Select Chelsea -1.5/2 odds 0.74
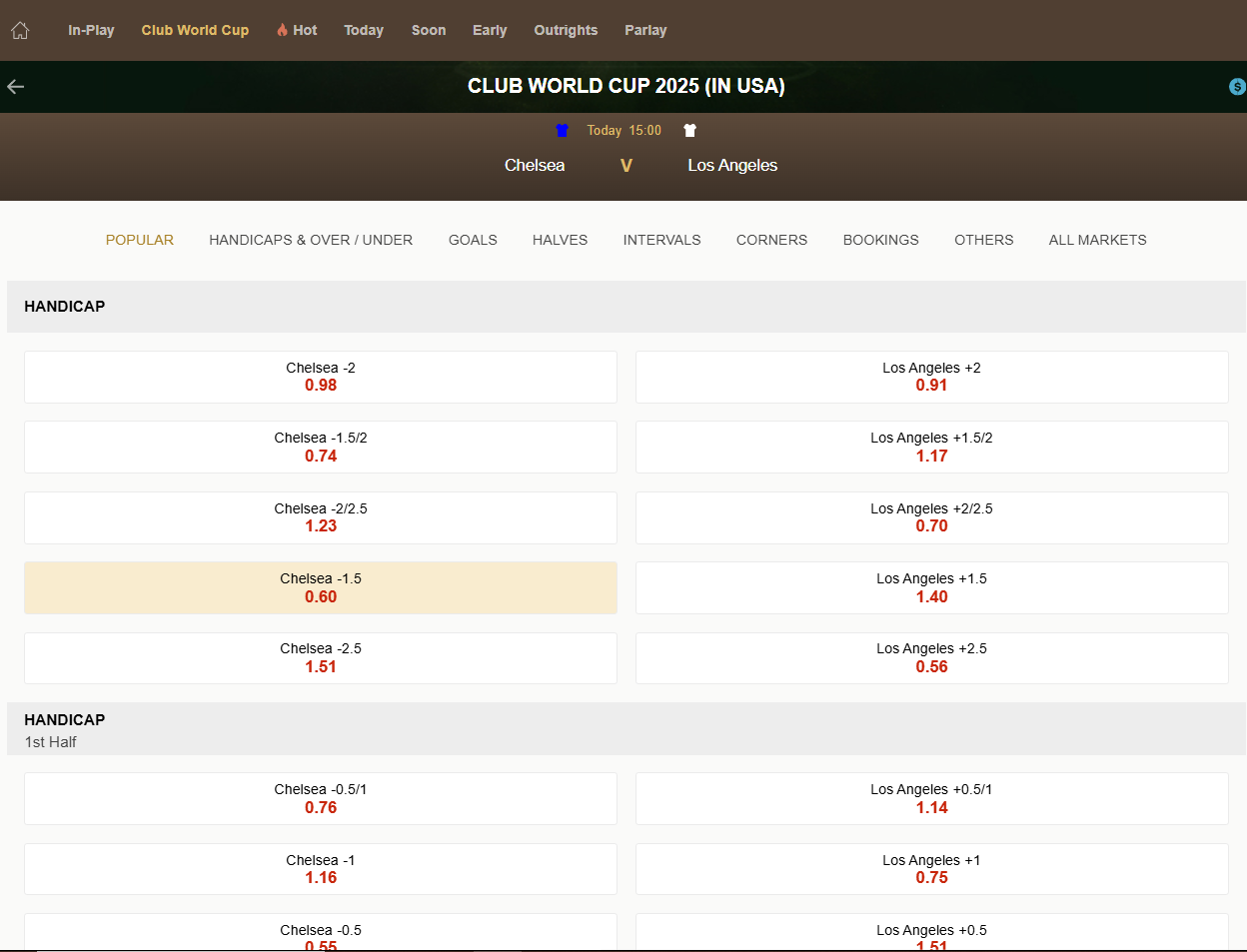This screenshot has height=952, width=1247. tap(321, 447)
